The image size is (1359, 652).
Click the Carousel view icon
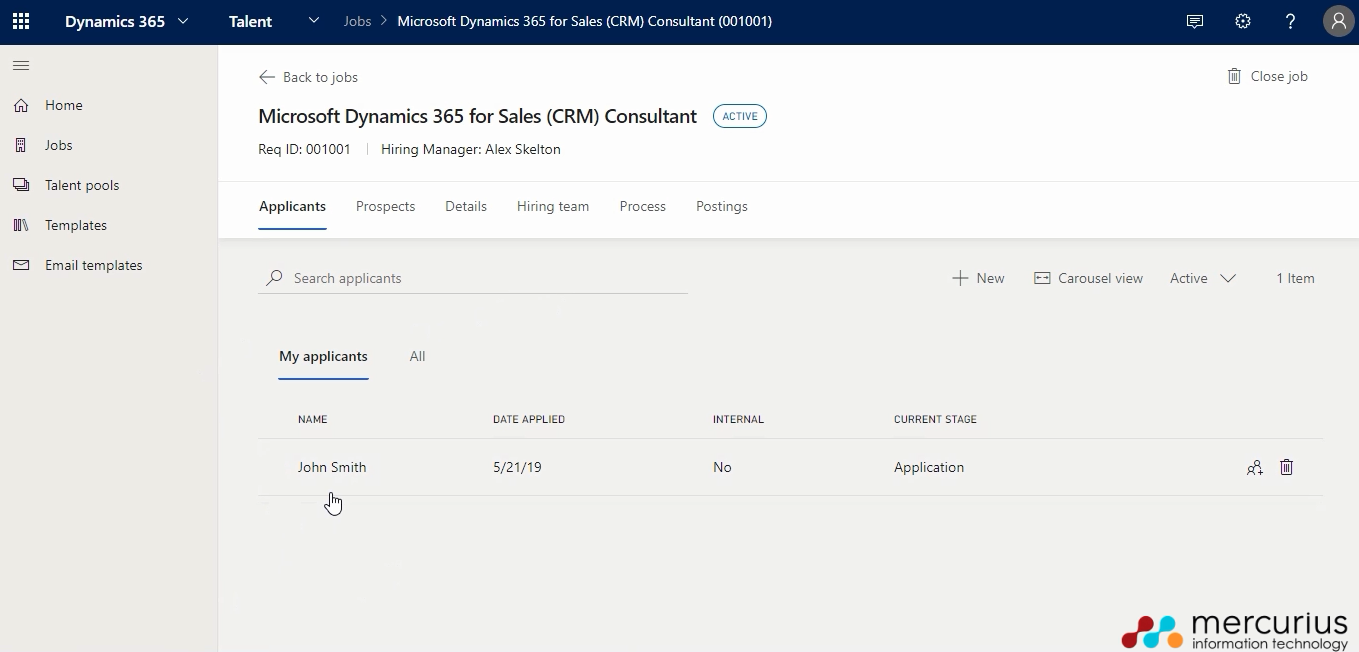coord(1042,278)
